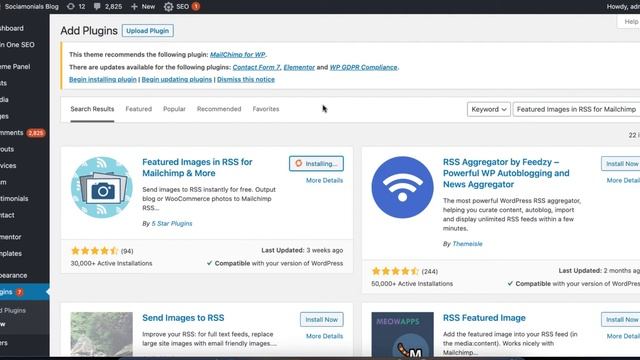Install the Send Images to RSS plugin
The width and height of the screenshot is (640, 360).
(322, 320)
